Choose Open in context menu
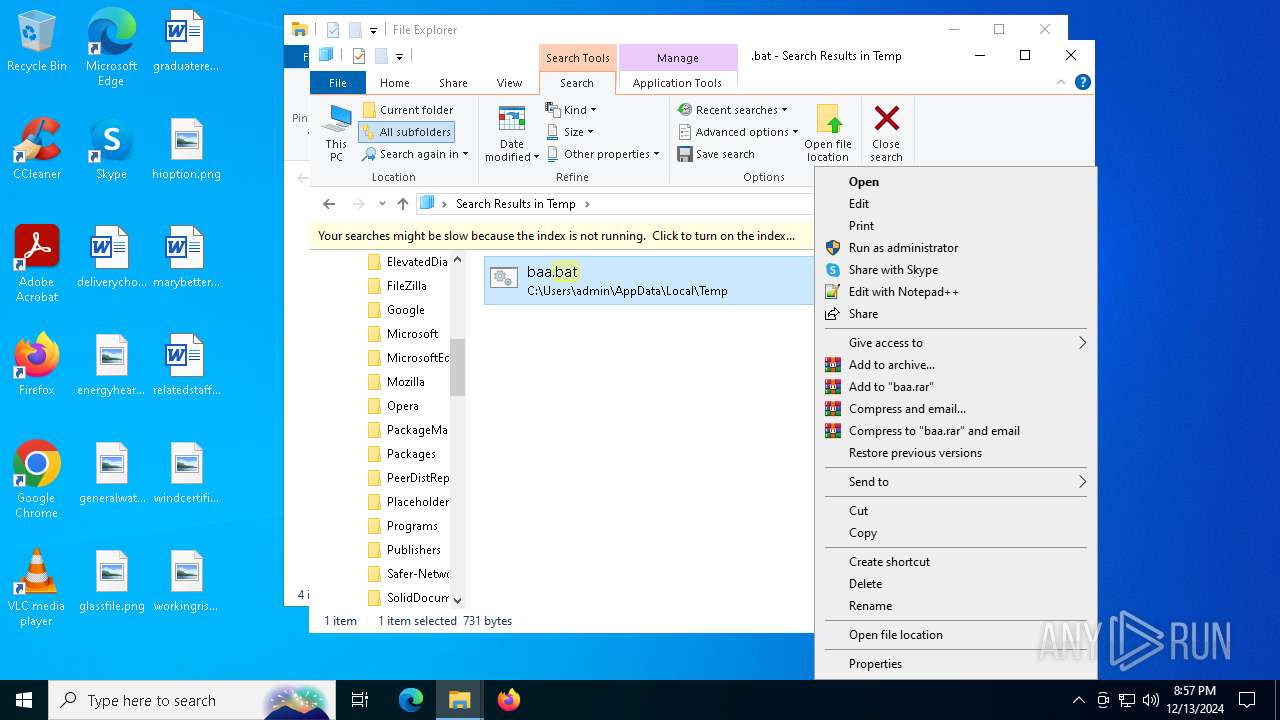 955,182
